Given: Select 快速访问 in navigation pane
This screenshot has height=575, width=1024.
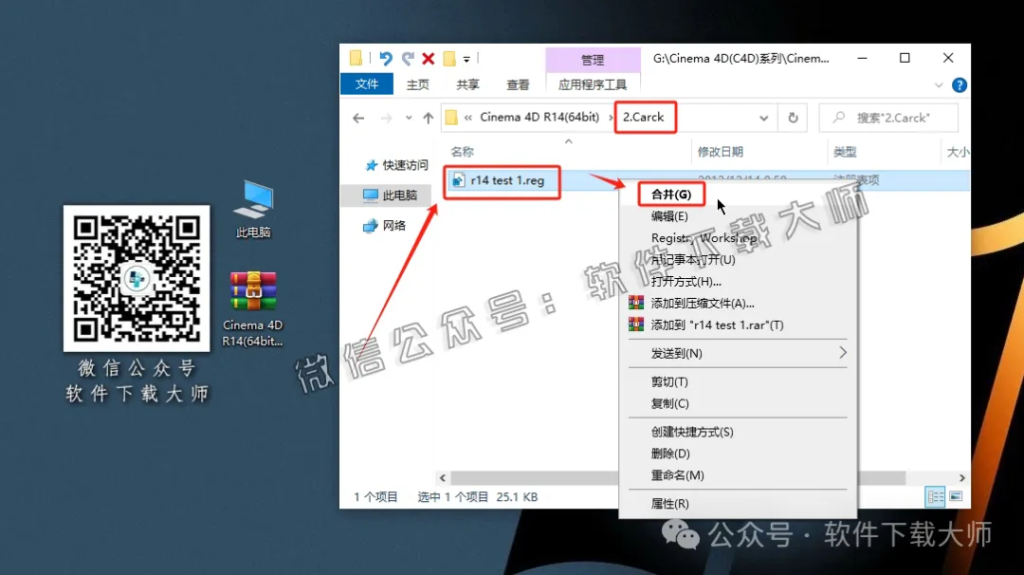Looking at the screenshot, I should tap(397, 165).
